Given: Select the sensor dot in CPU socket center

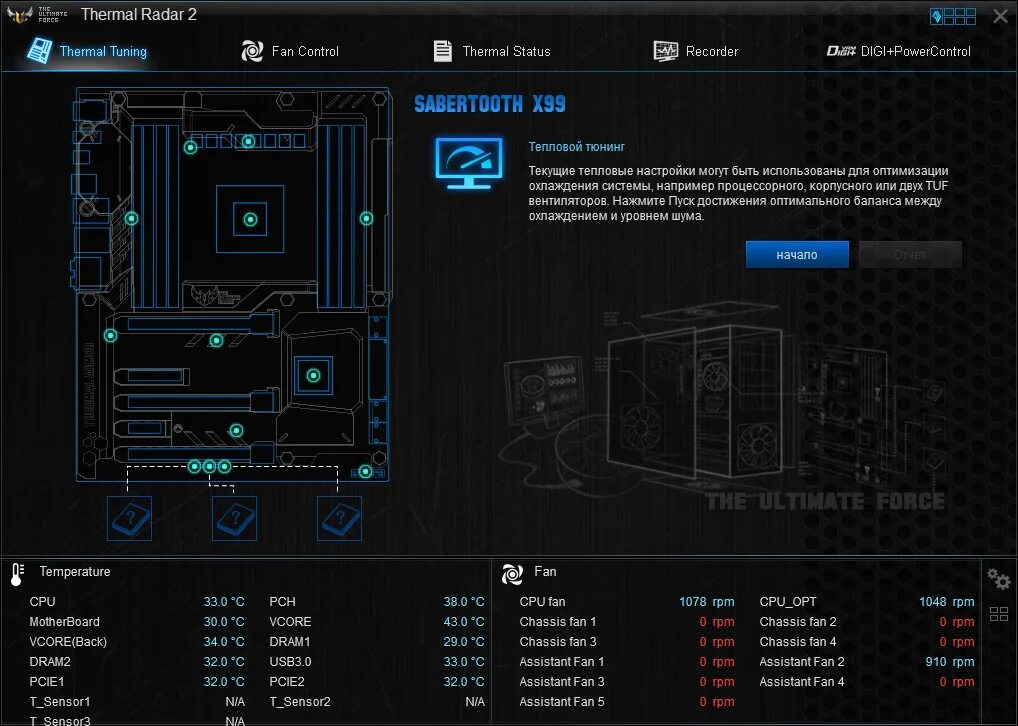Looking at the screenshot, I should click(x=250, y=219).
